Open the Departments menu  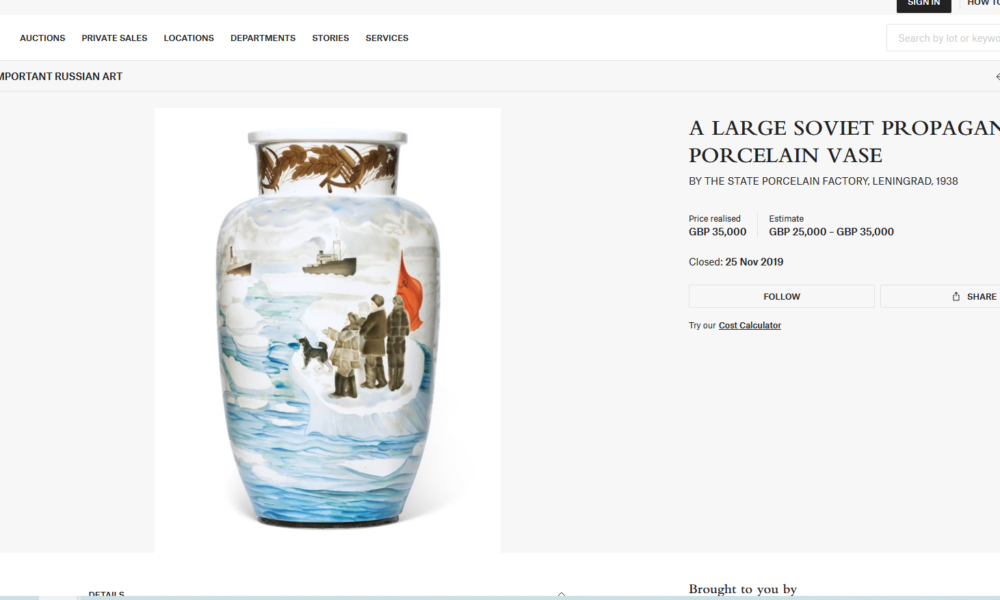point(263,38)
